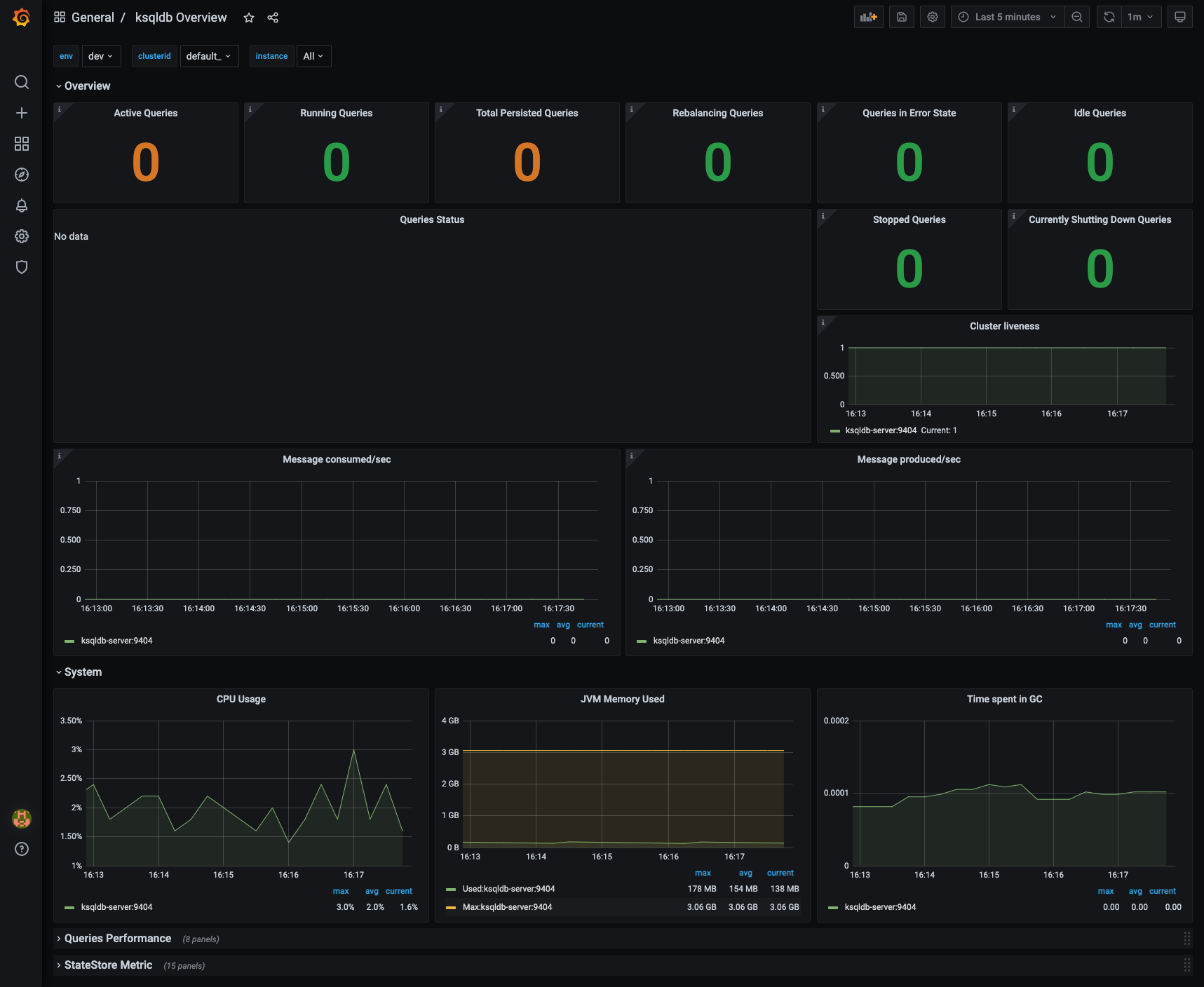Open the Grafana home logo
The image size is (1204, 987).
click(x=22, y=18)
